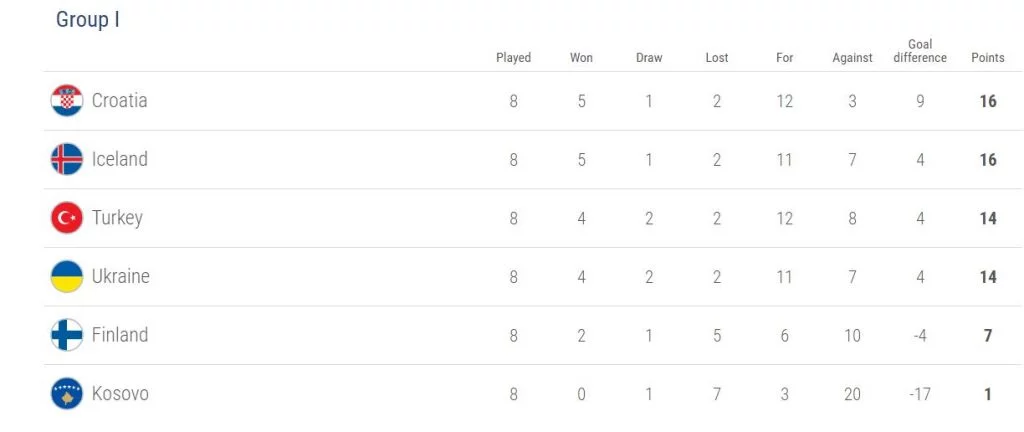Click the Ukraine flag icon
The width and height of the screenshot is (1024, 432).
(x=67, y=277)
